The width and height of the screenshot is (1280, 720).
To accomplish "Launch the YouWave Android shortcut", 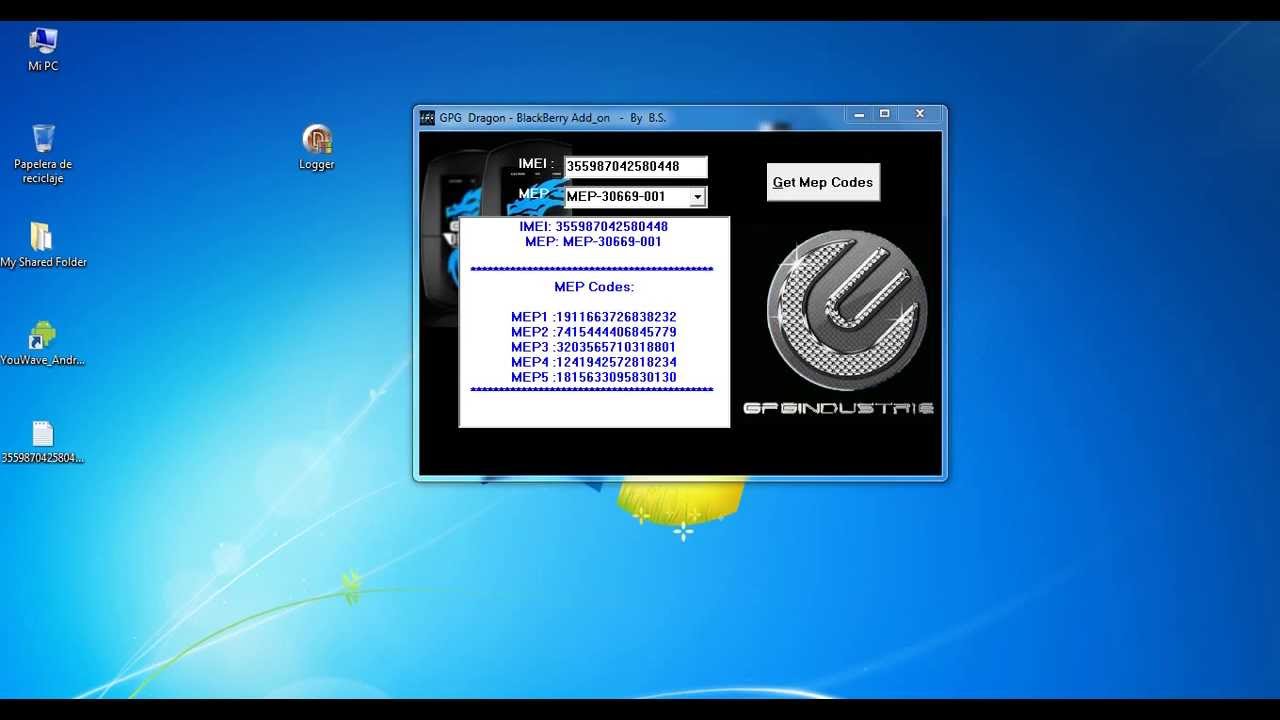I will pos(43,343).
